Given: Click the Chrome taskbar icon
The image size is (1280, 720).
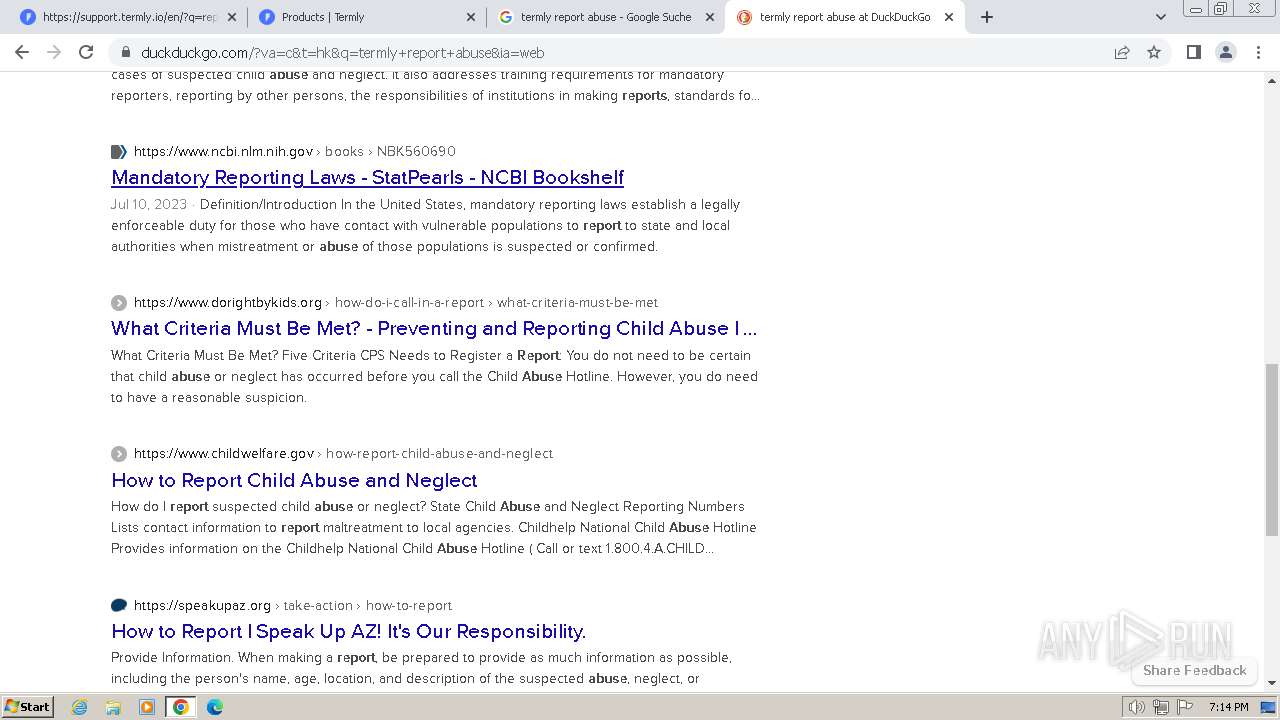Looking at the screenshot, I should point(180,707).
